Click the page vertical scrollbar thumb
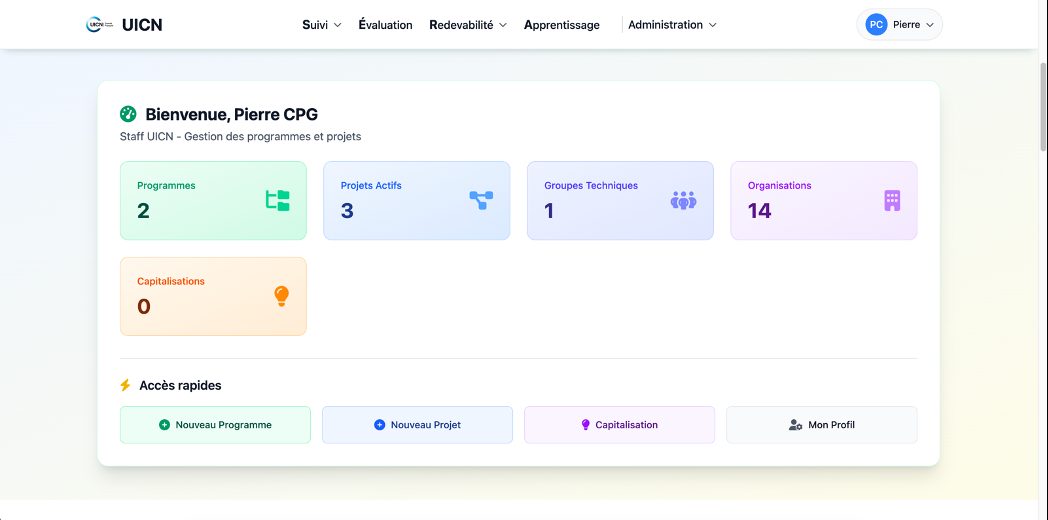The height and width of the screenshot is (520, 1048). click(x=1043, y=107)
